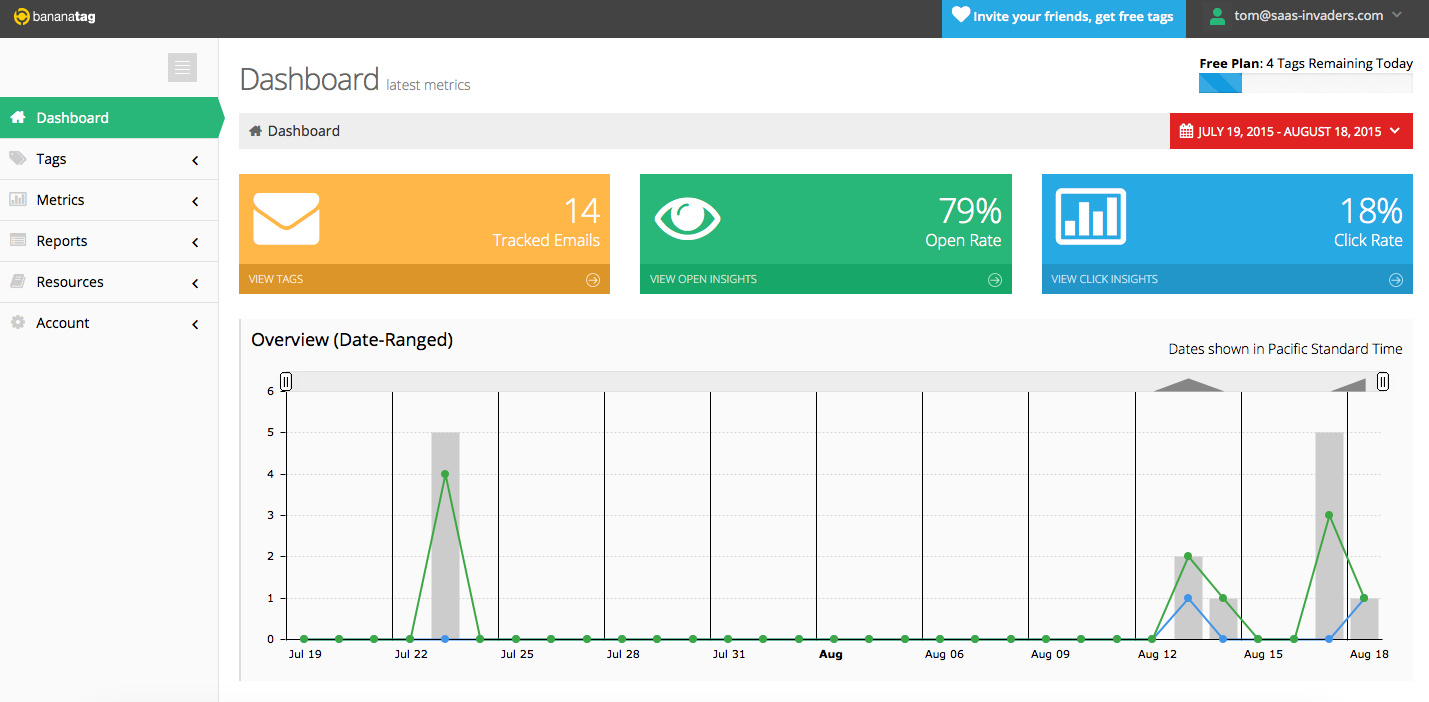Click the envelope icon on Tracked Emails card

[286, 219]
